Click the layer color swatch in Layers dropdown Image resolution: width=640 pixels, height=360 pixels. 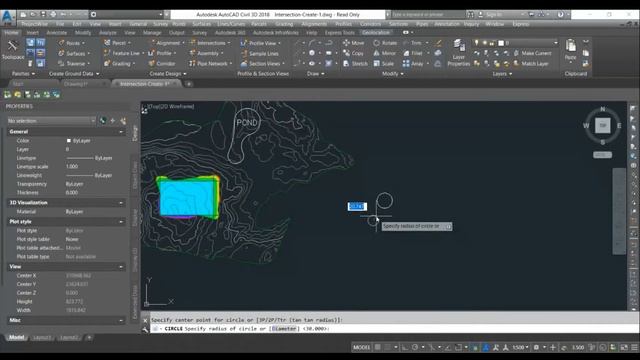coord(501,43)
